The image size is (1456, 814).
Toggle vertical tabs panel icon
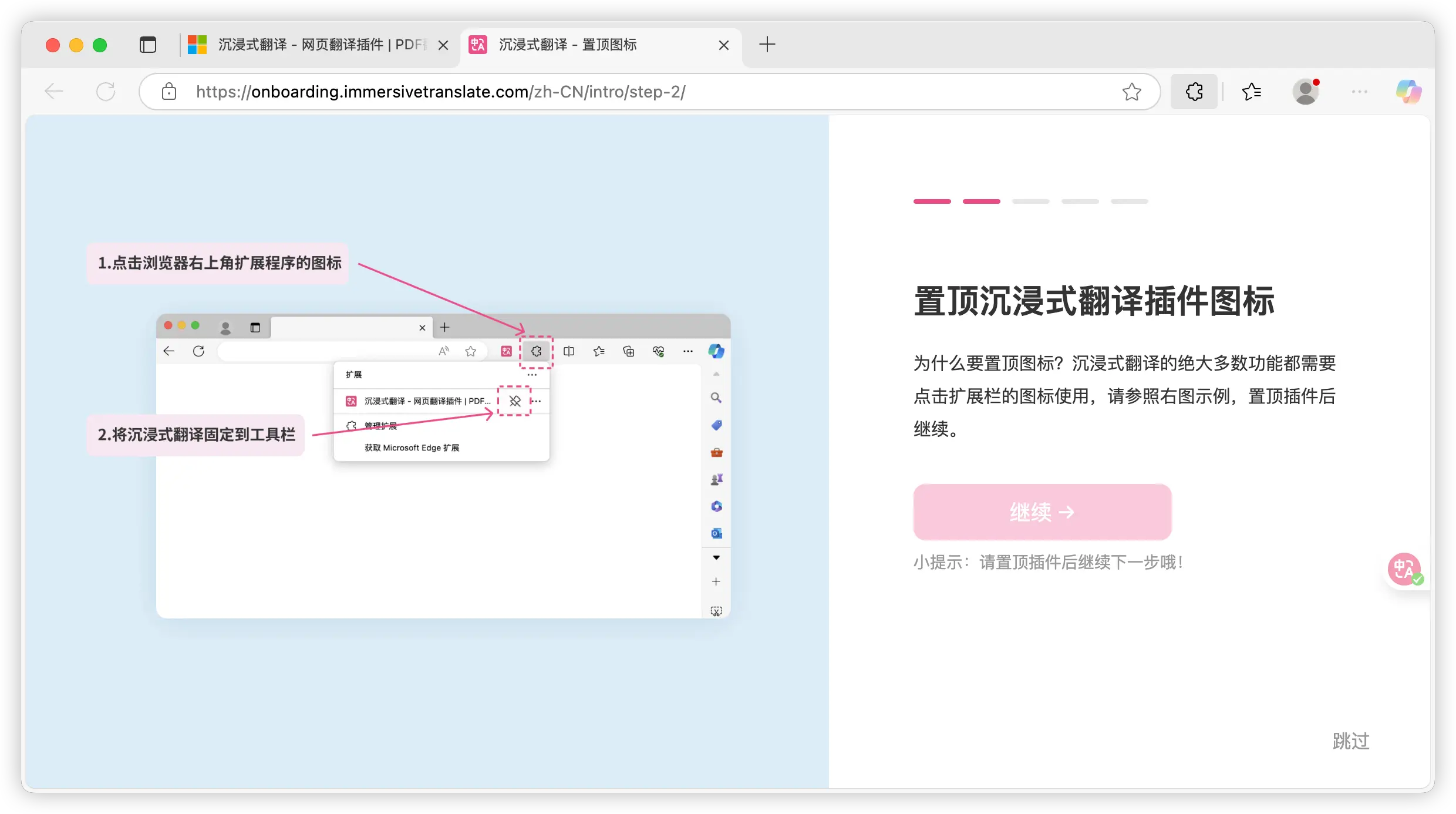pos(148,45)
